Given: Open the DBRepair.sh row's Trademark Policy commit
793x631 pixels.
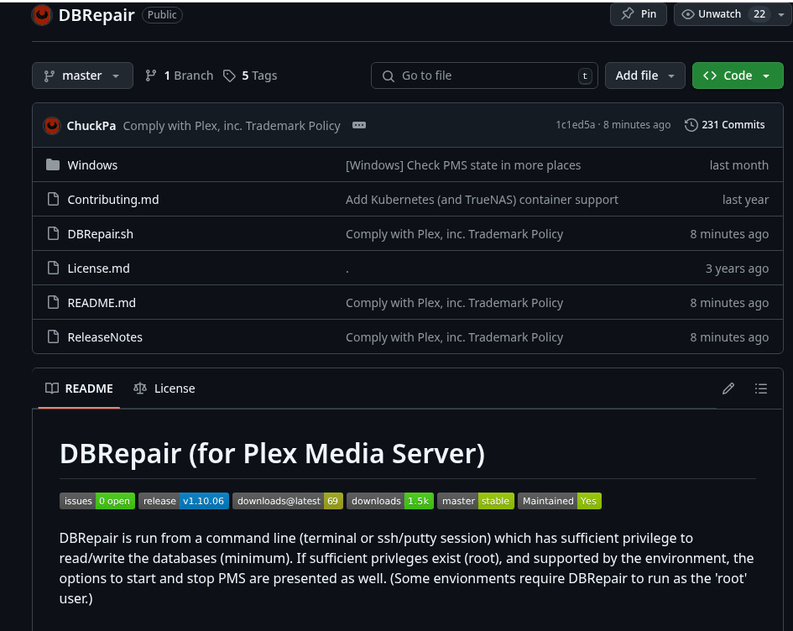Looking at the screenshot, I should (454, 234).
